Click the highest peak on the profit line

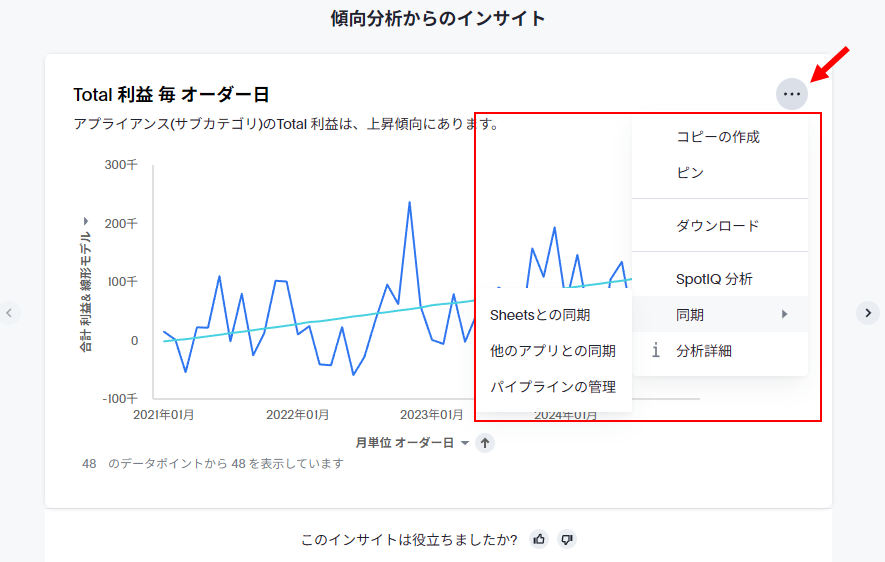point(409,203)
